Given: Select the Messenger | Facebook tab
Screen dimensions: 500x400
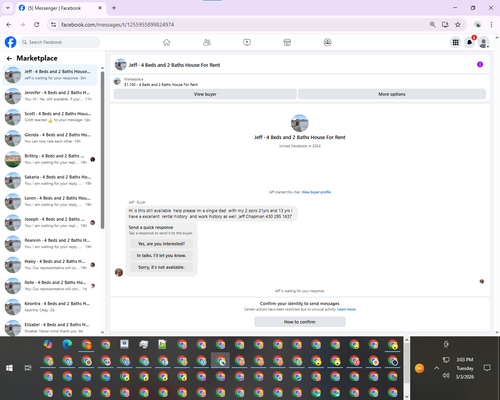Looking at the screenshot, I should click(61, 8).
